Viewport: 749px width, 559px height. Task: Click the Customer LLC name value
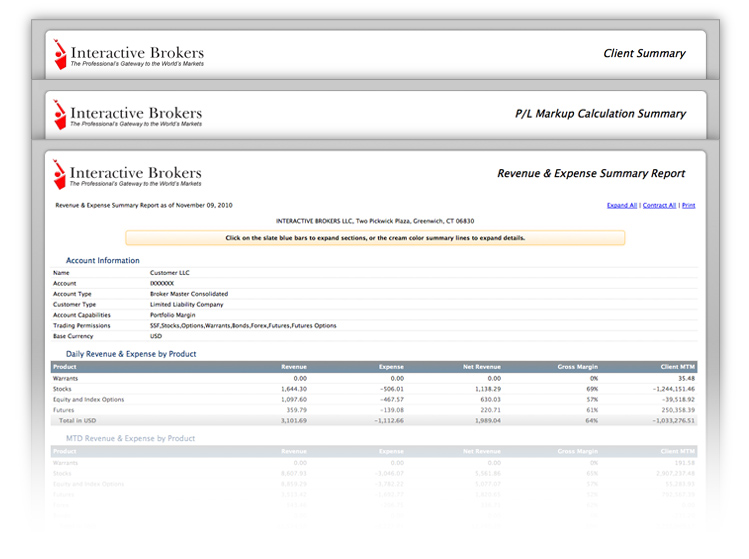[x=170, y=273]
